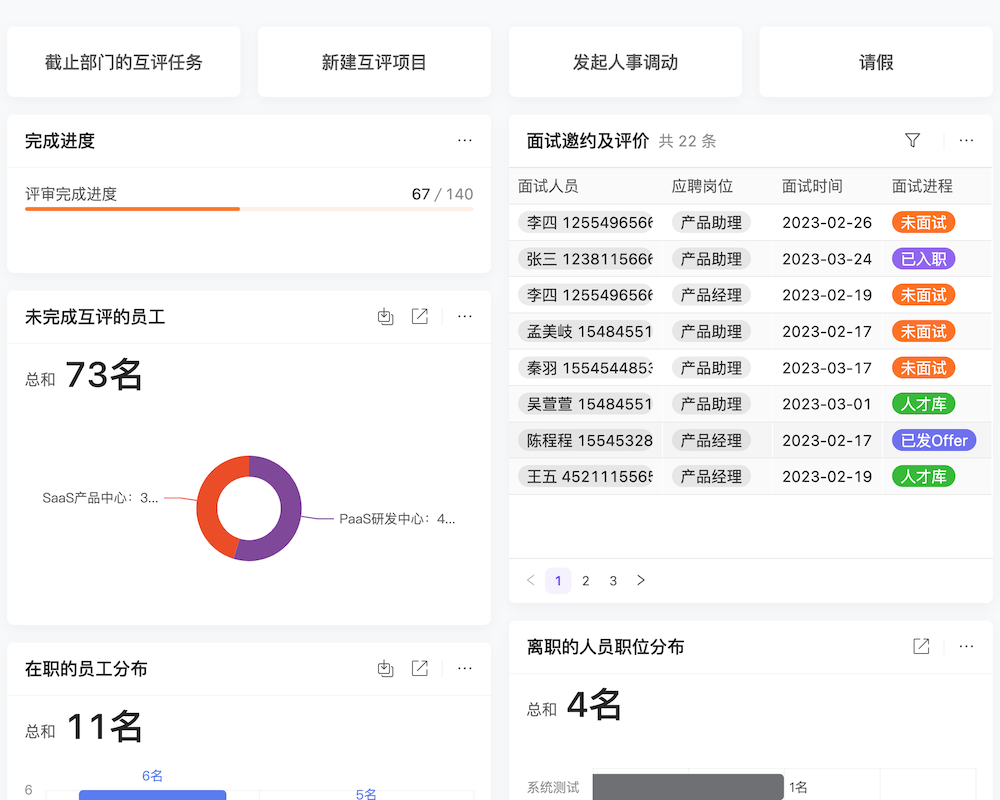Viewport: 1000px width, 800px height.
Task: Click the export icon on 在职的员工分布 panel
Action: [x=420, y=668]
